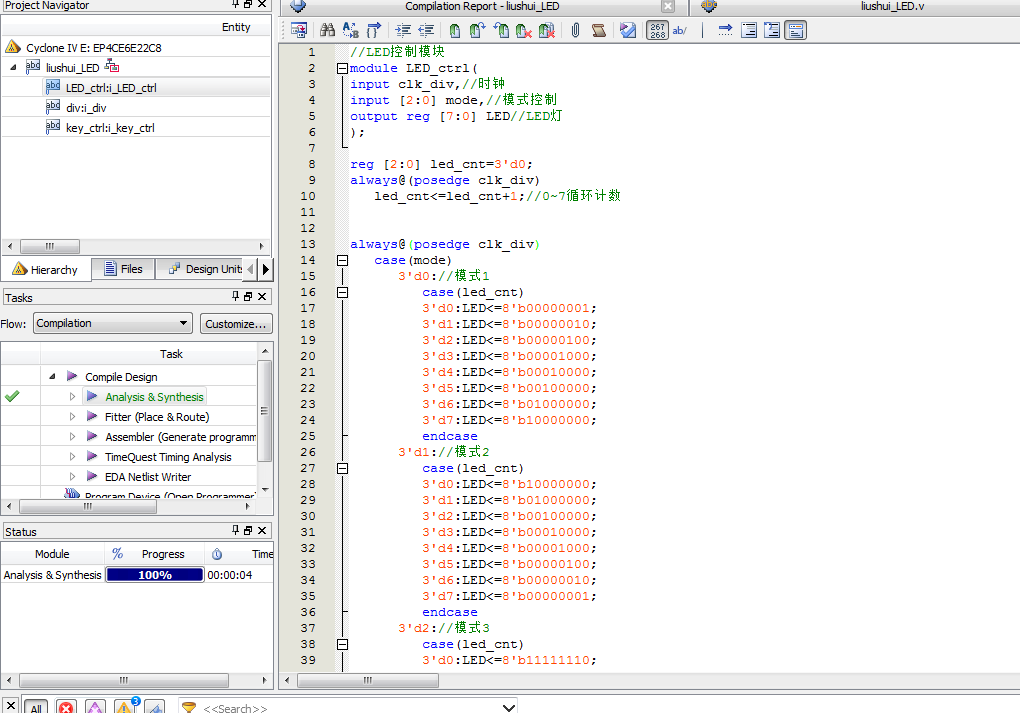The width and height of the screenshot is (1020, 713).
Task: Click the paperclip insert file icon
Action: click(x=576, y=31)
